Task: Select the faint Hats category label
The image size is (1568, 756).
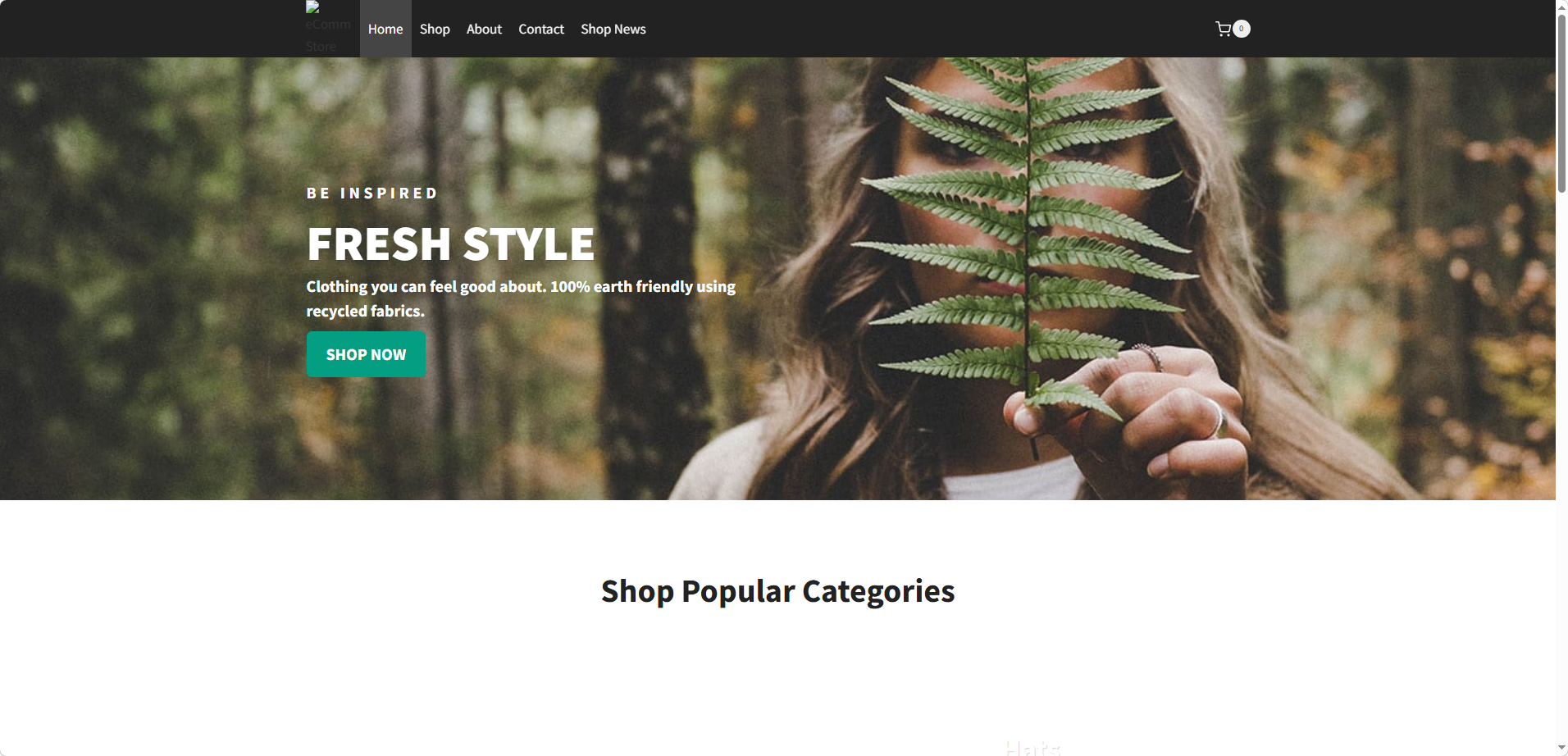Action: [1033, 748]
